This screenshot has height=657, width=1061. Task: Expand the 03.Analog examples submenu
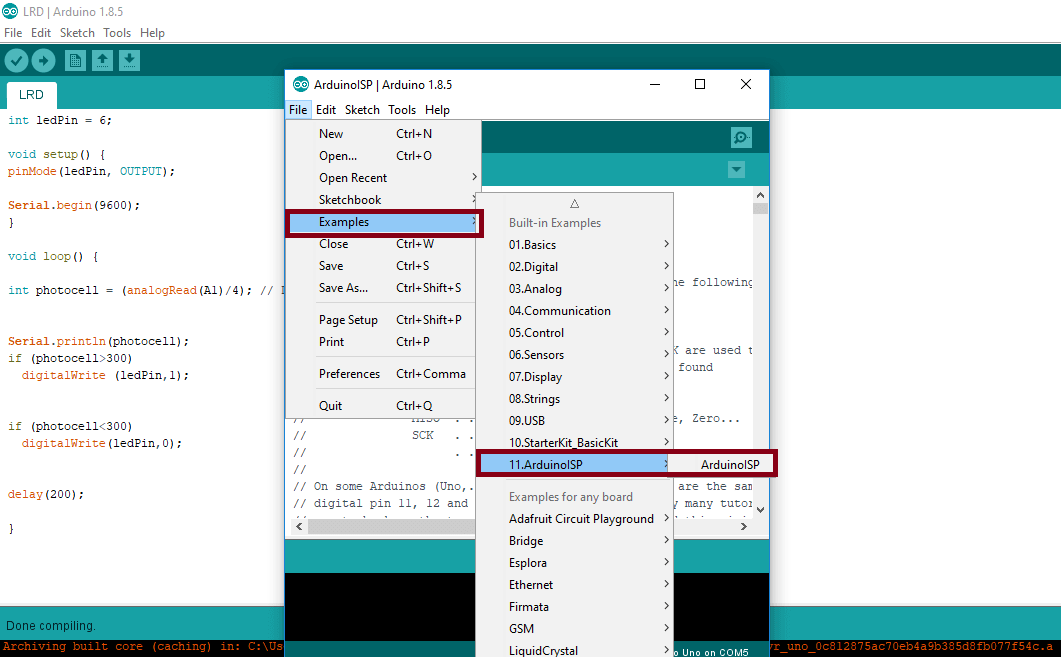pos(574,289)
